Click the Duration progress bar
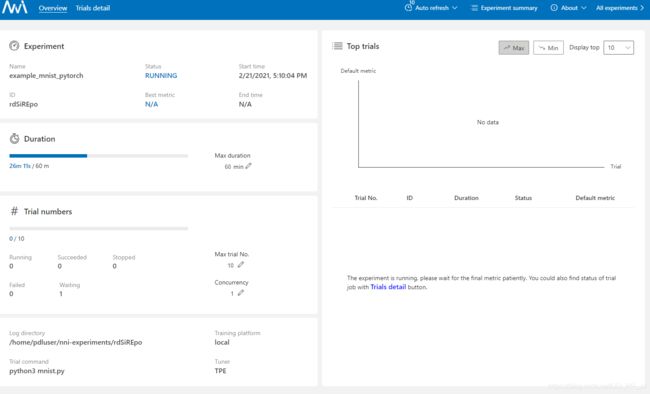 pos(99,156)
